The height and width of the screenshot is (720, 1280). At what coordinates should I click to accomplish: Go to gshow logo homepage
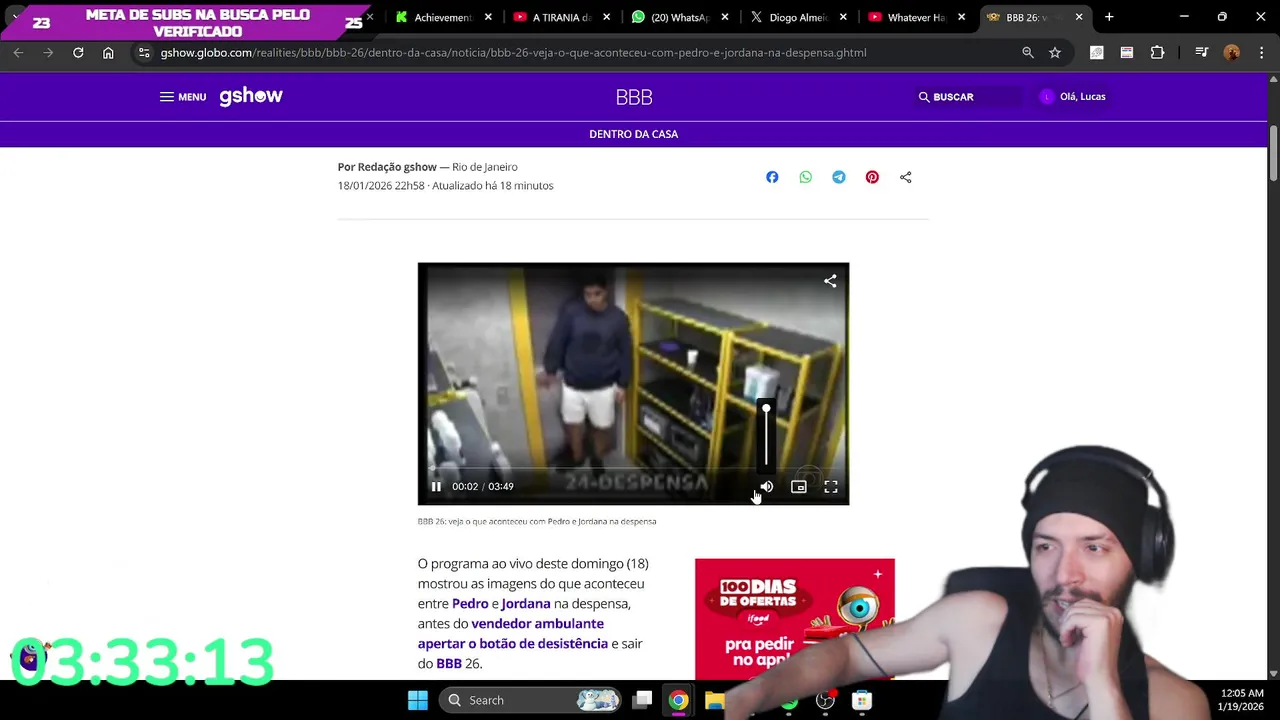pos(251,96)
